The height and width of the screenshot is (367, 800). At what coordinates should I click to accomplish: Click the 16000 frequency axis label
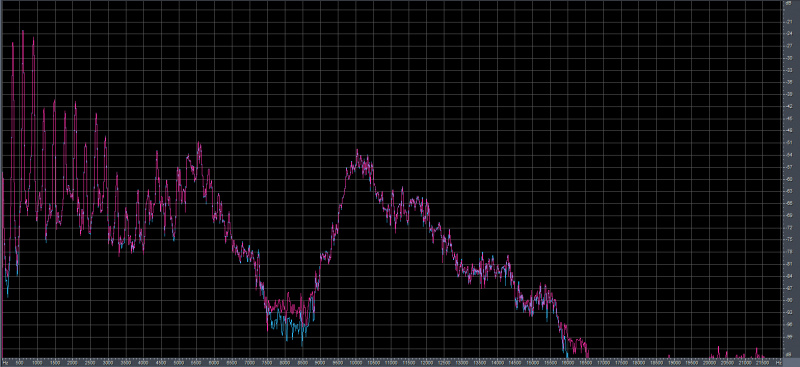(x=568, y=363)
